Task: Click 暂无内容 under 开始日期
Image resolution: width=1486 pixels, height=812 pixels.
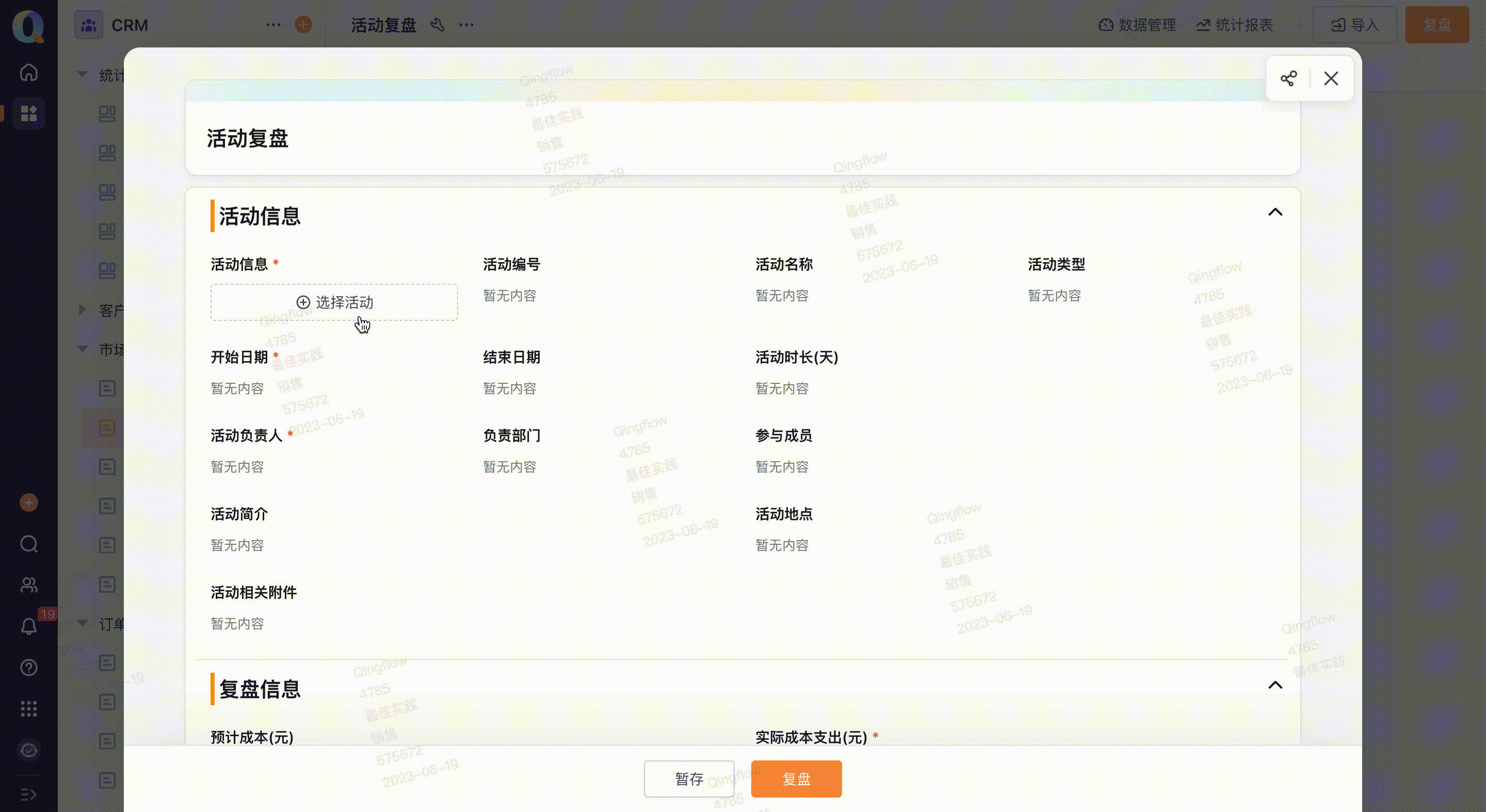Action: point(237,388)
